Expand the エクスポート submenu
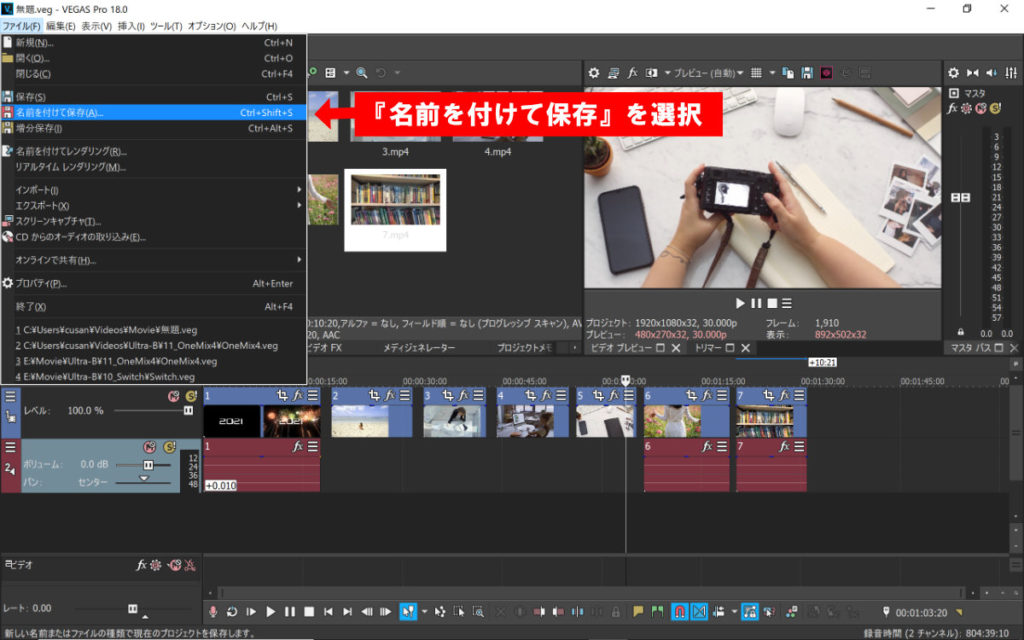The width and height of the screenshot is (1024, 640). tap(45, 205)
